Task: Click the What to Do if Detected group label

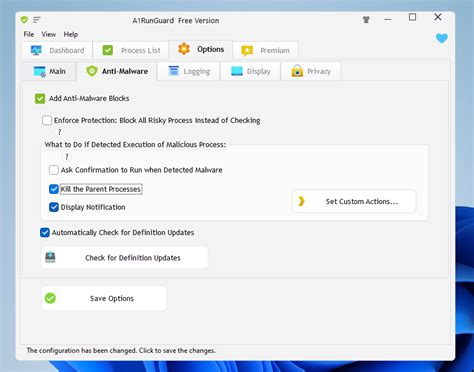Action: (135, 145)
